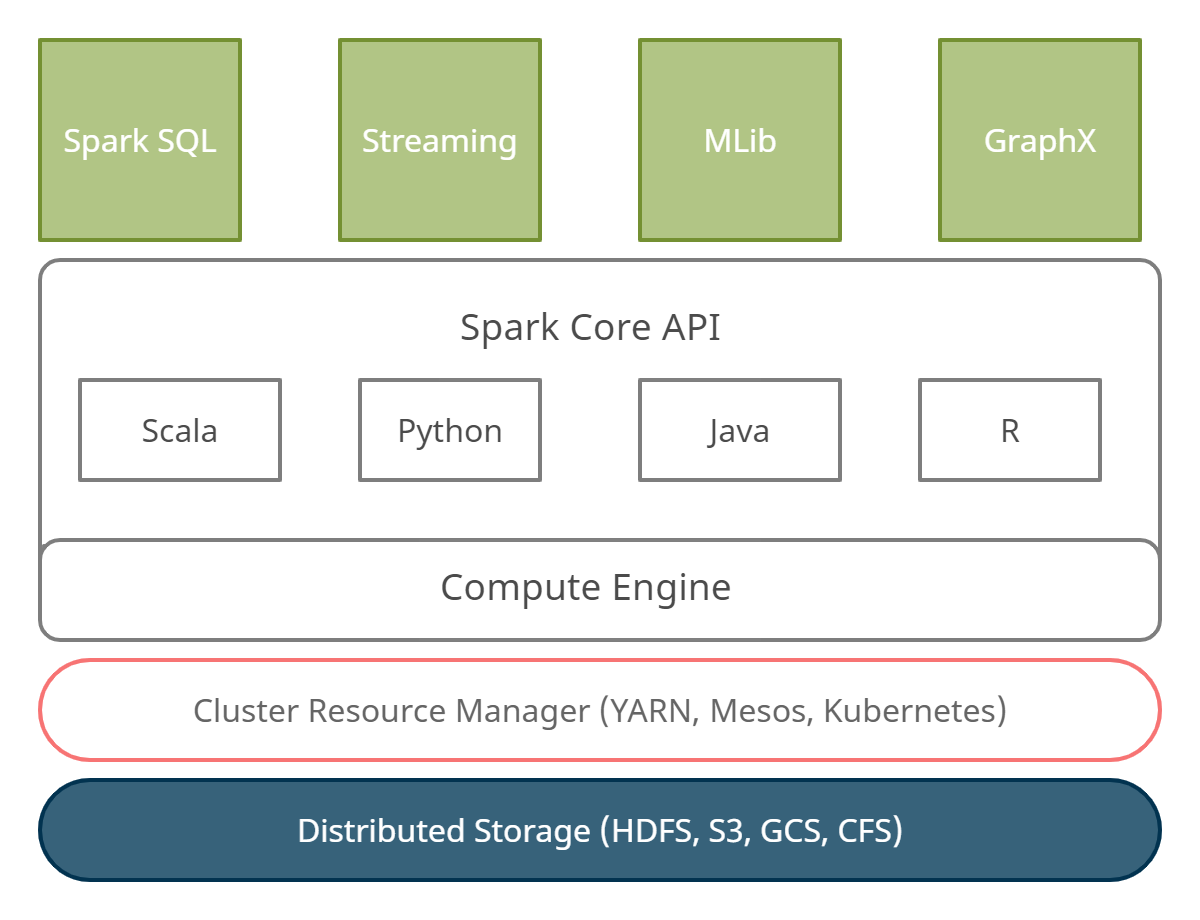Select the Python language box
The width and height of the screenshot is (1200, 920).
point(450,430)
